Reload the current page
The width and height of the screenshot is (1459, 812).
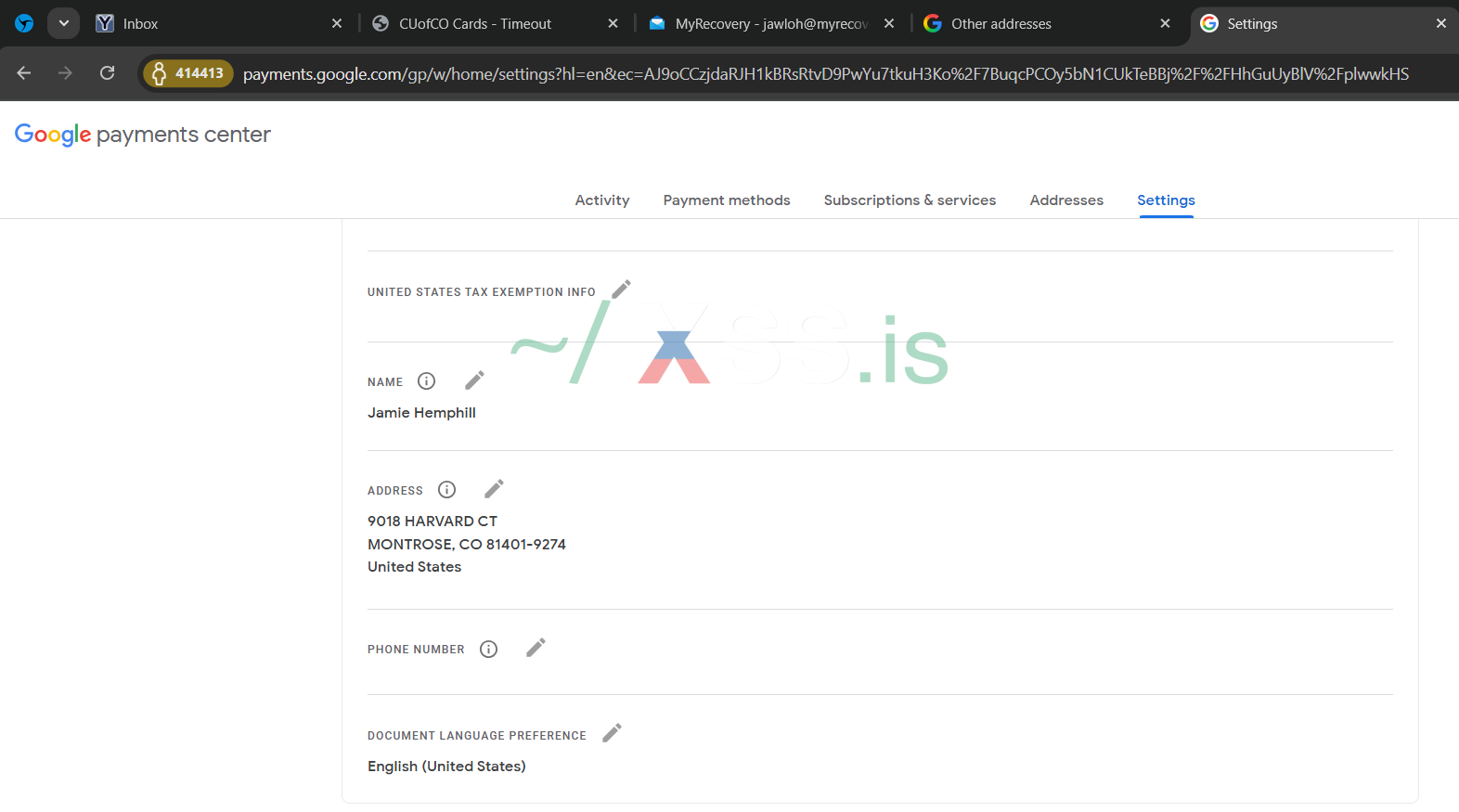click(x=108, y=73)
